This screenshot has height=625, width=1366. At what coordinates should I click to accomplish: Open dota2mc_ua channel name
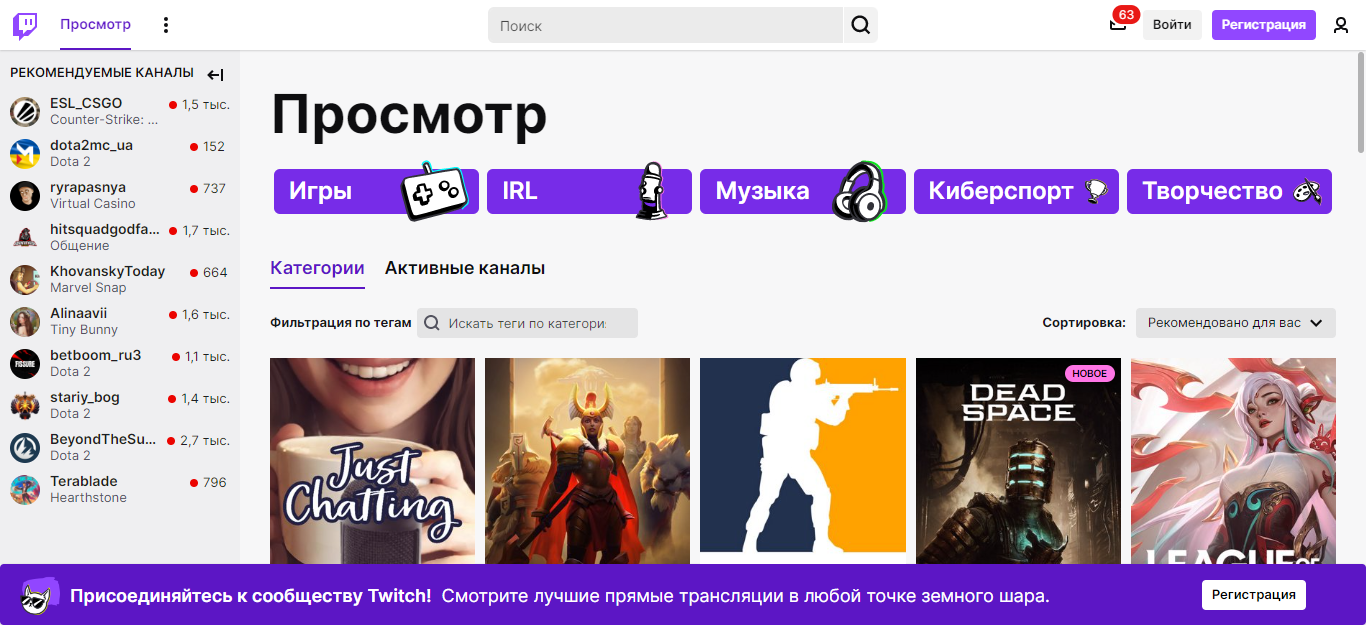tap(91, 145)
